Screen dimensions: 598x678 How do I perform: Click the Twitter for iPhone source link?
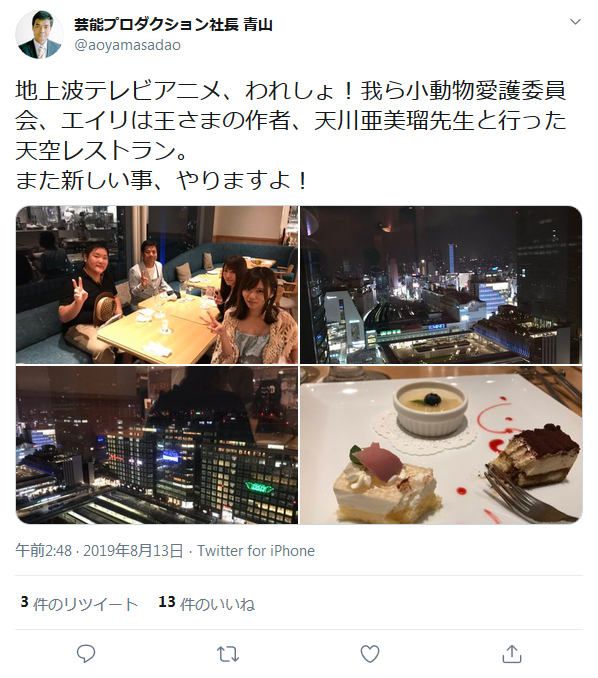coord(256,551)
